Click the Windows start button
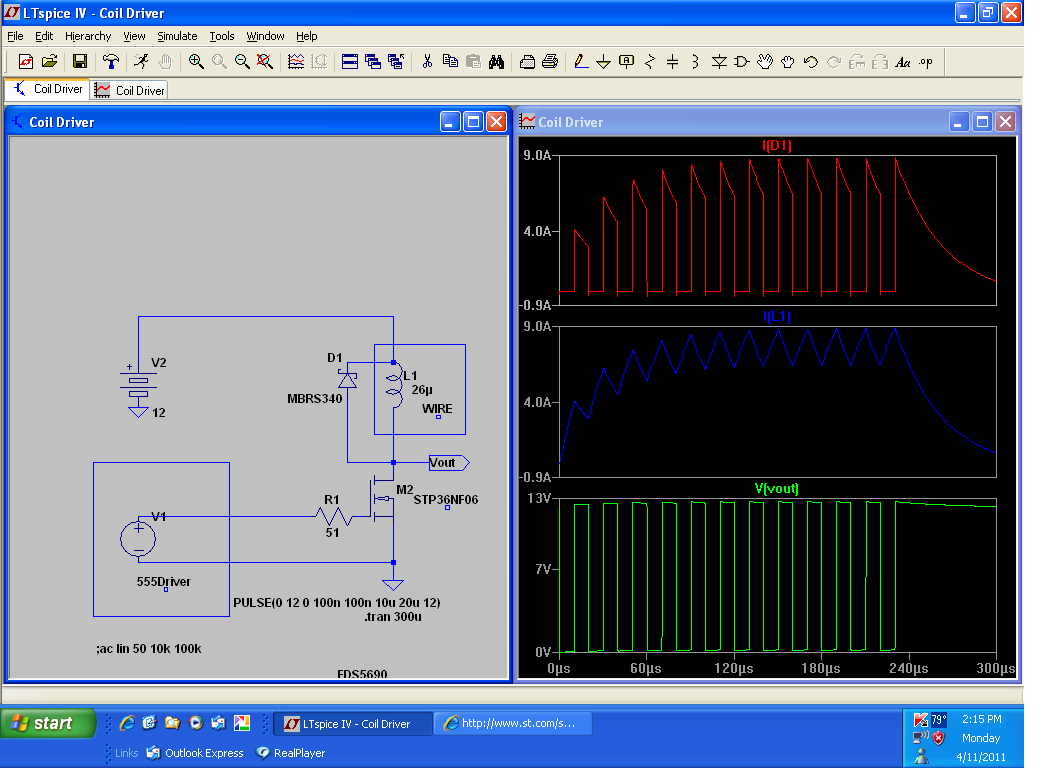 click(x=48, y=723)
